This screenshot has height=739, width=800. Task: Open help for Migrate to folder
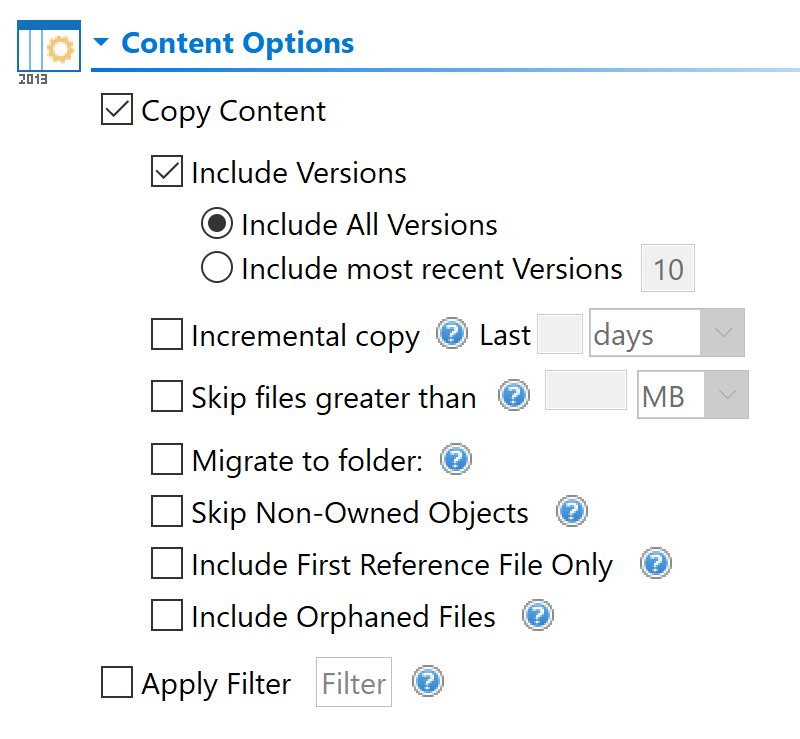coord(455,459)
